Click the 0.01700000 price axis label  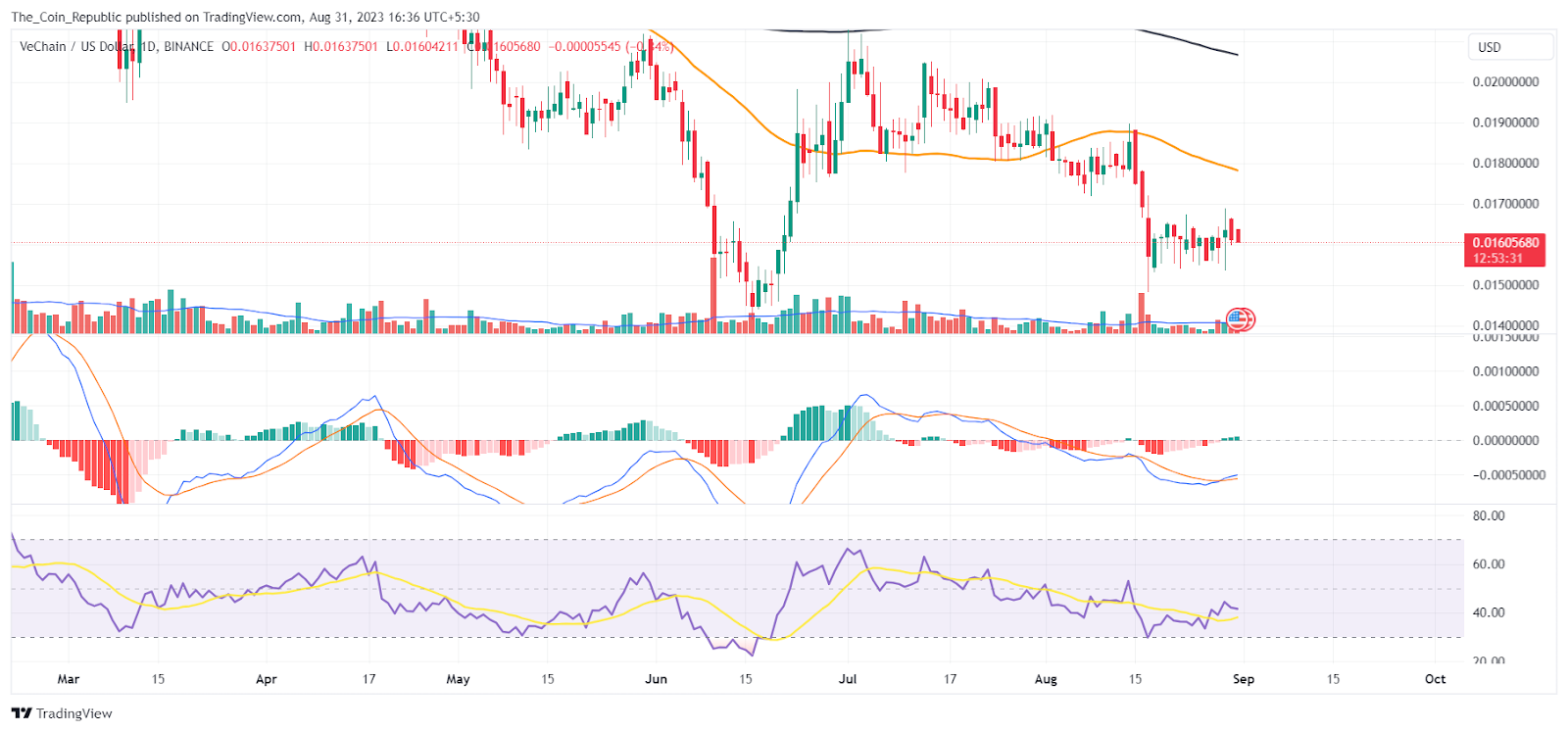click(1505, 204)
